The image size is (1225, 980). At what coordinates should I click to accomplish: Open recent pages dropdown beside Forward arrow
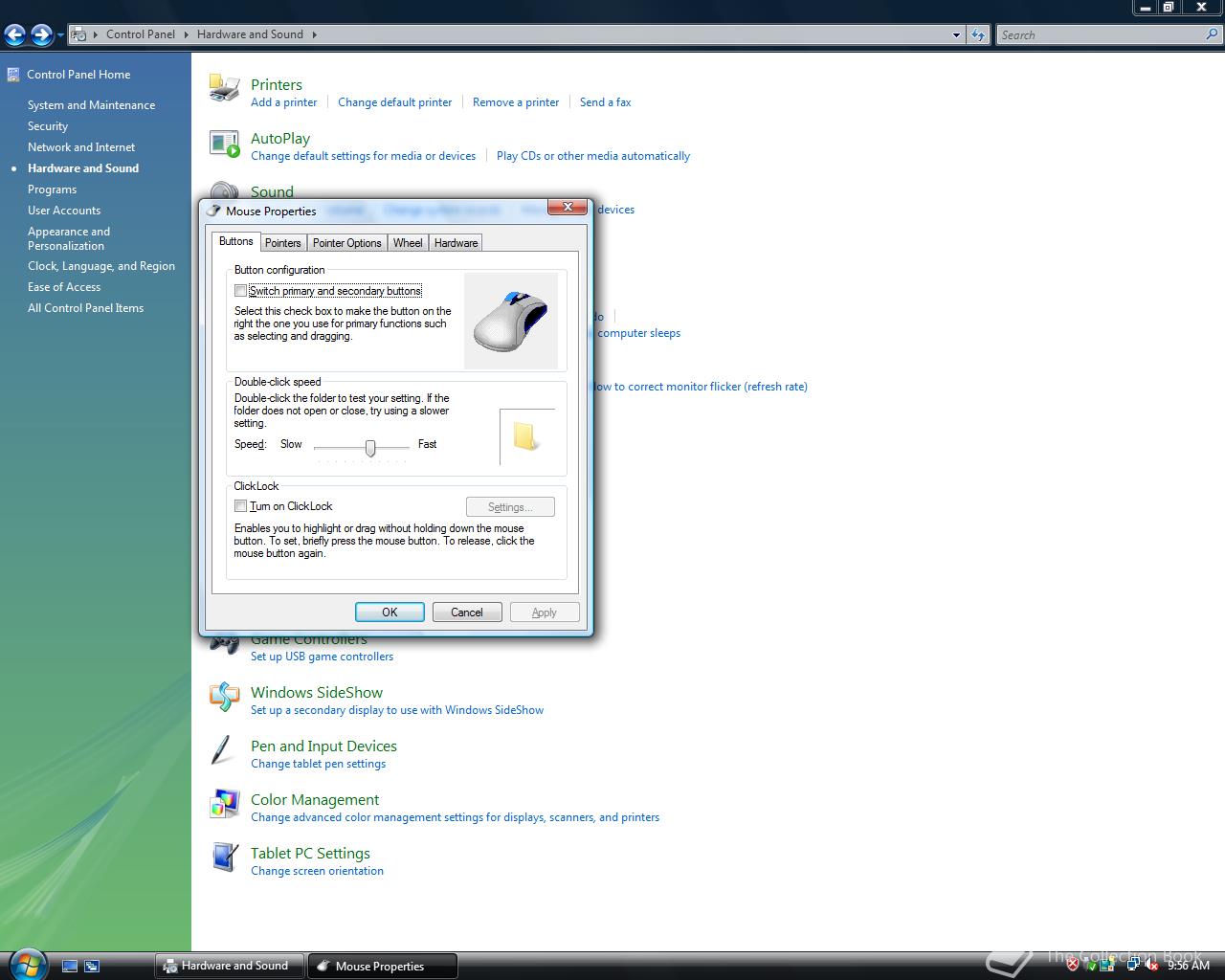tap(60, 35)
